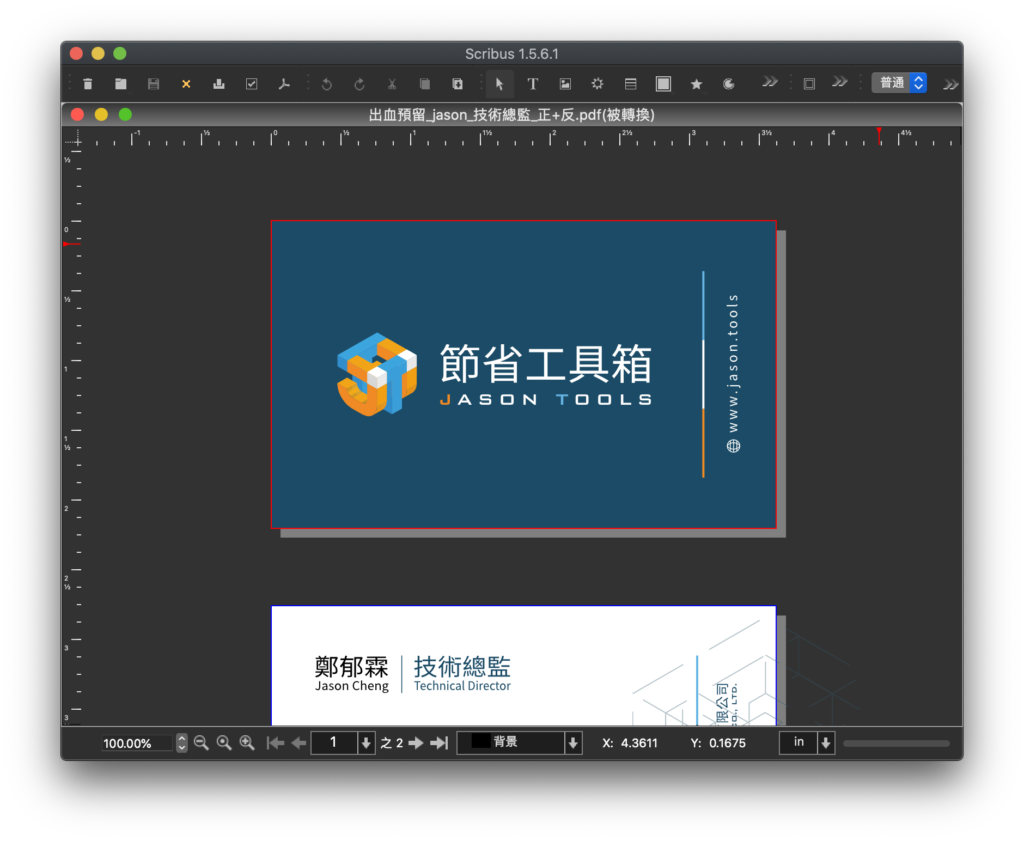Close the document with the orange X icon

coord(186,84)
